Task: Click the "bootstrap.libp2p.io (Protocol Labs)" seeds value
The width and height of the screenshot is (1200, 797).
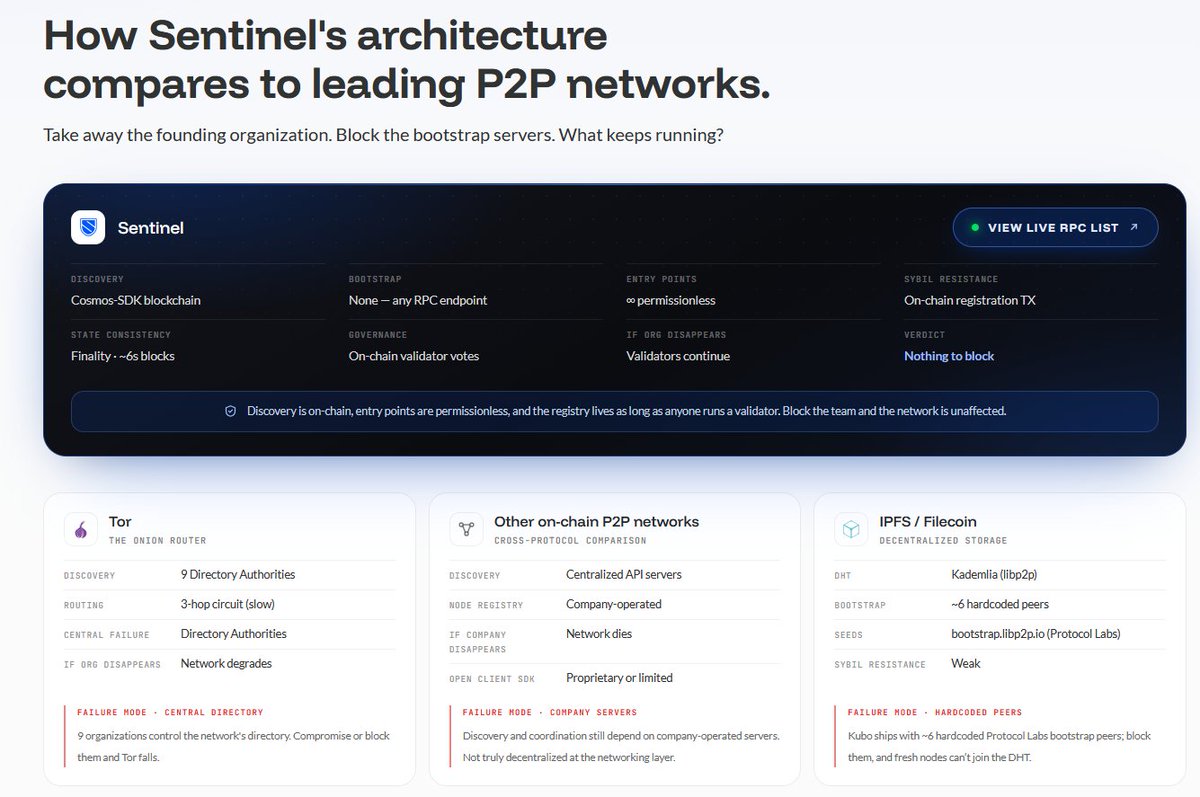Action: click(1036, 634)
